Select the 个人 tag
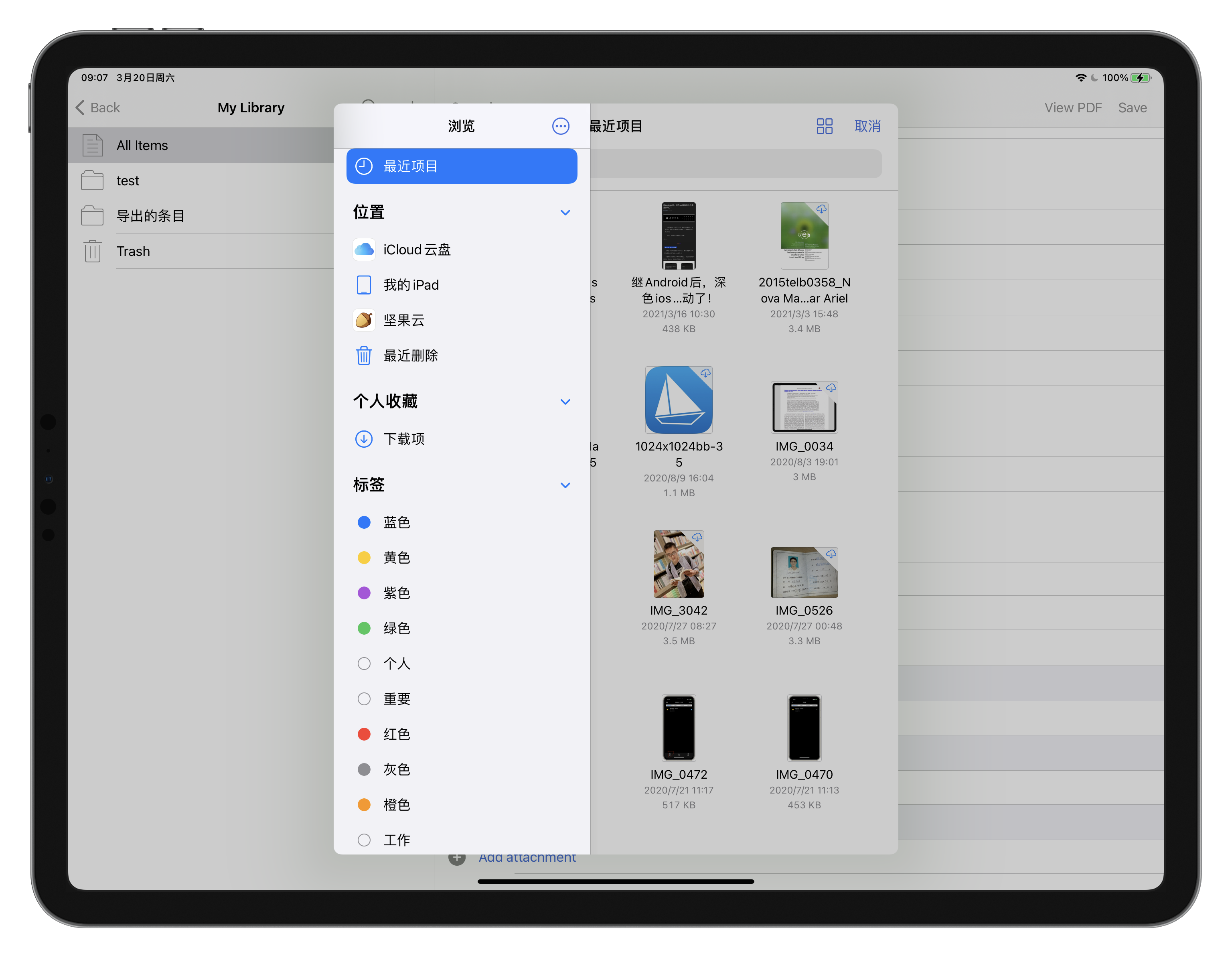 (462, 664)
